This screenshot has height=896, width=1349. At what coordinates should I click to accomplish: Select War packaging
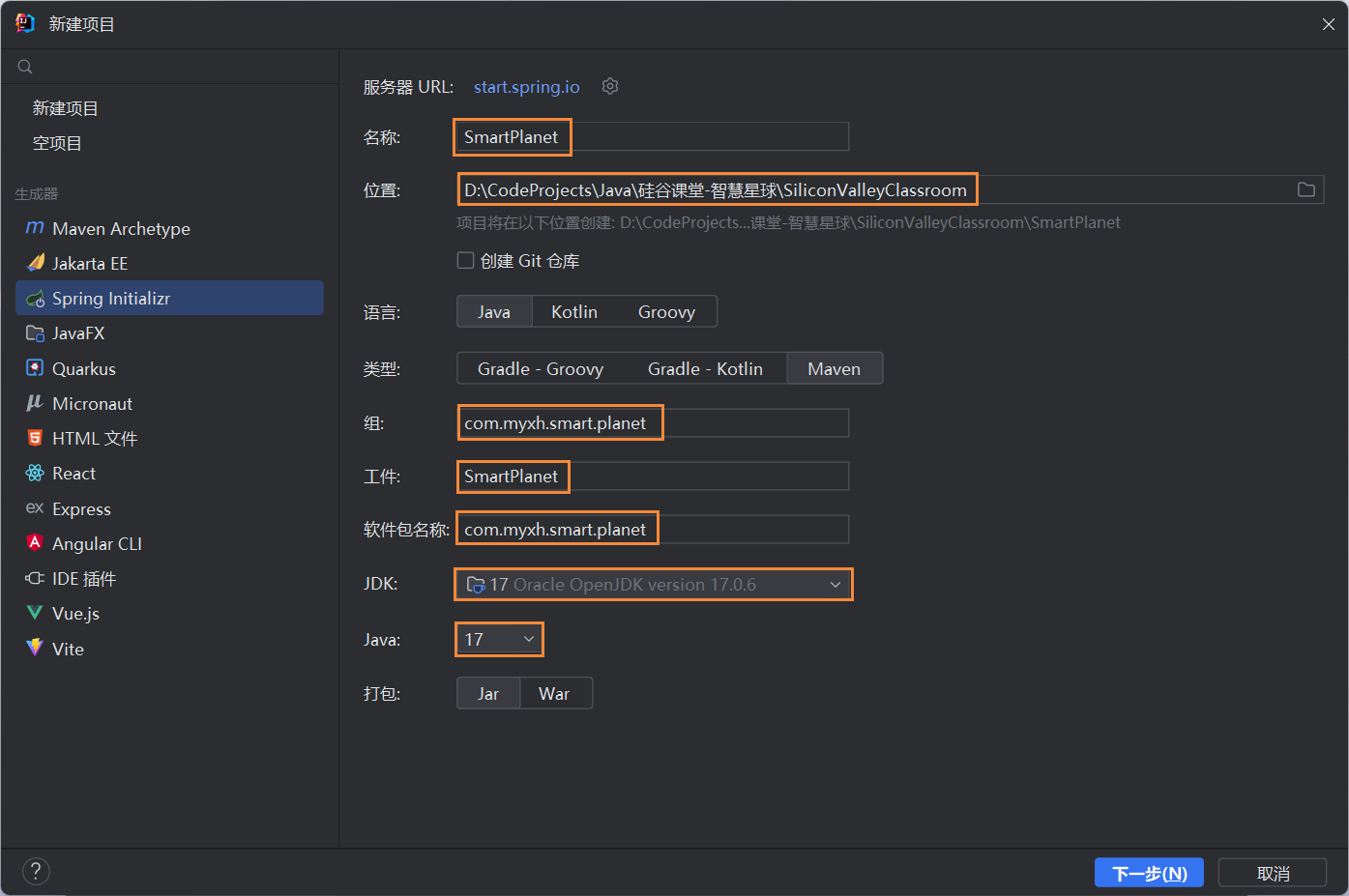[554, 693]
